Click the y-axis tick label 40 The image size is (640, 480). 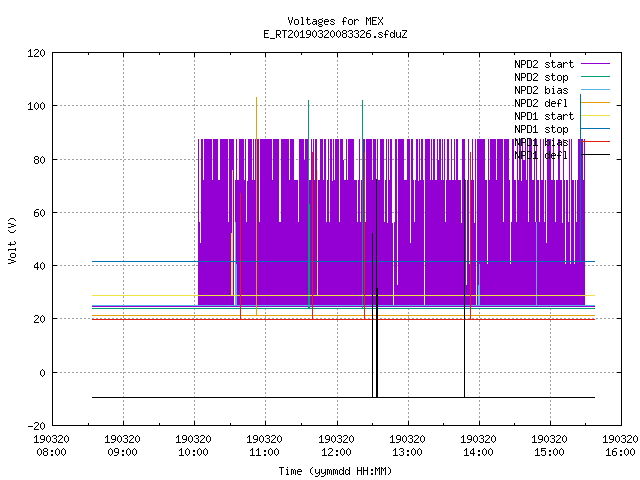[x=39, y=267]
